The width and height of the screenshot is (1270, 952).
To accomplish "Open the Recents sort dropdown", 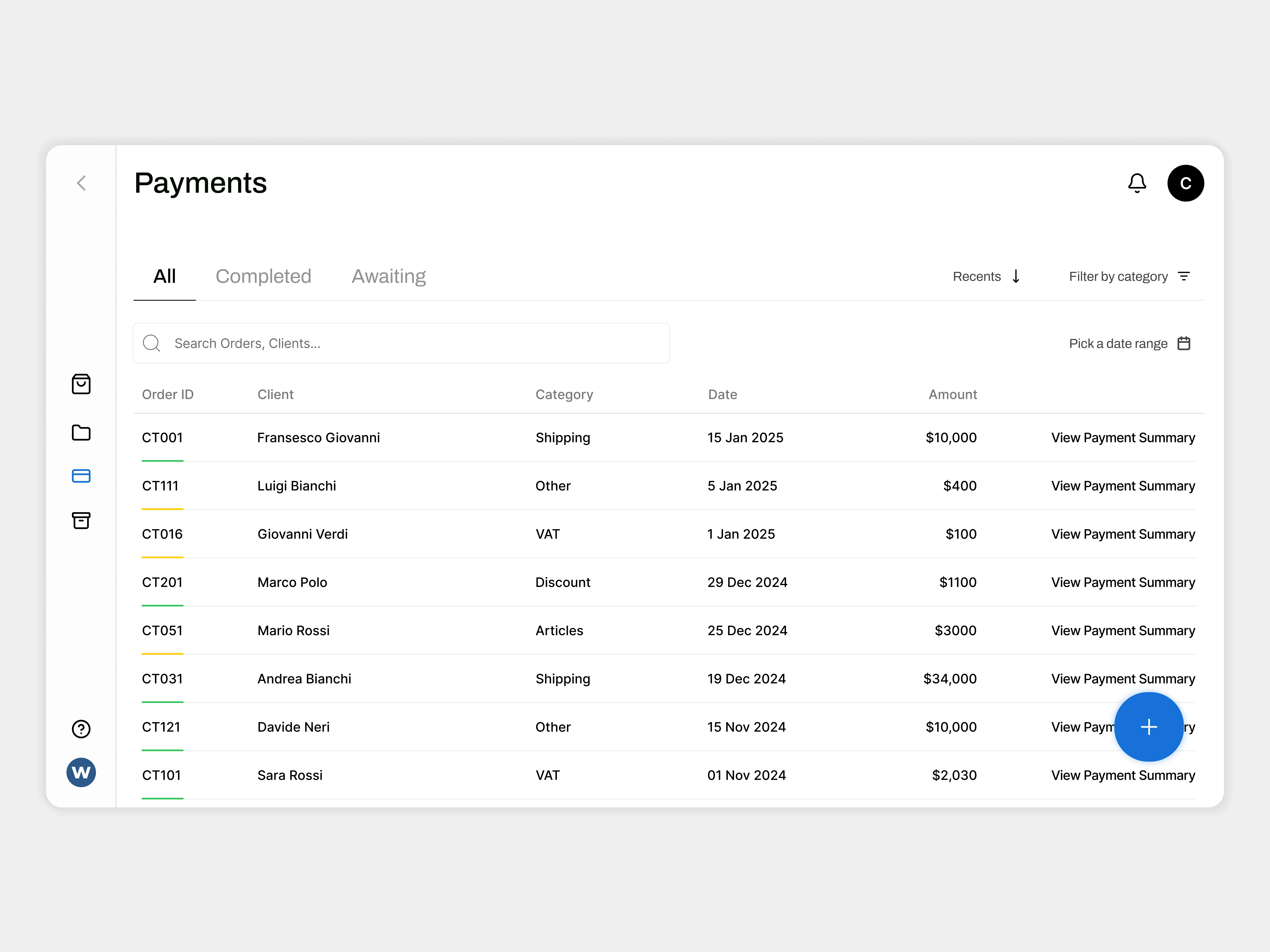I will pyautogui.click(x=986, y=277).
